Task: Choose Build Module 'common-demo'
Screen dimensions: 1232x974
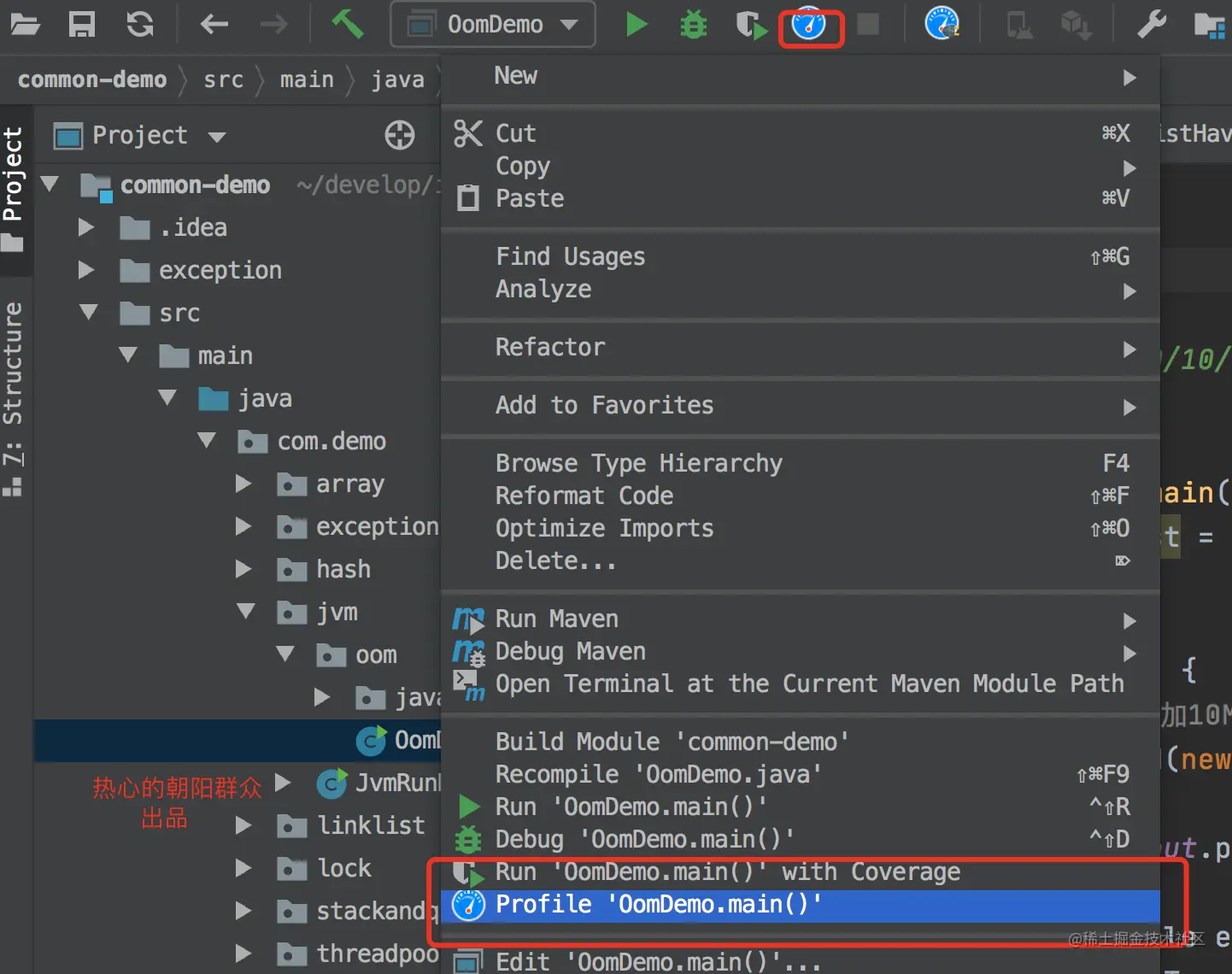Action: (x=801, y=742)
